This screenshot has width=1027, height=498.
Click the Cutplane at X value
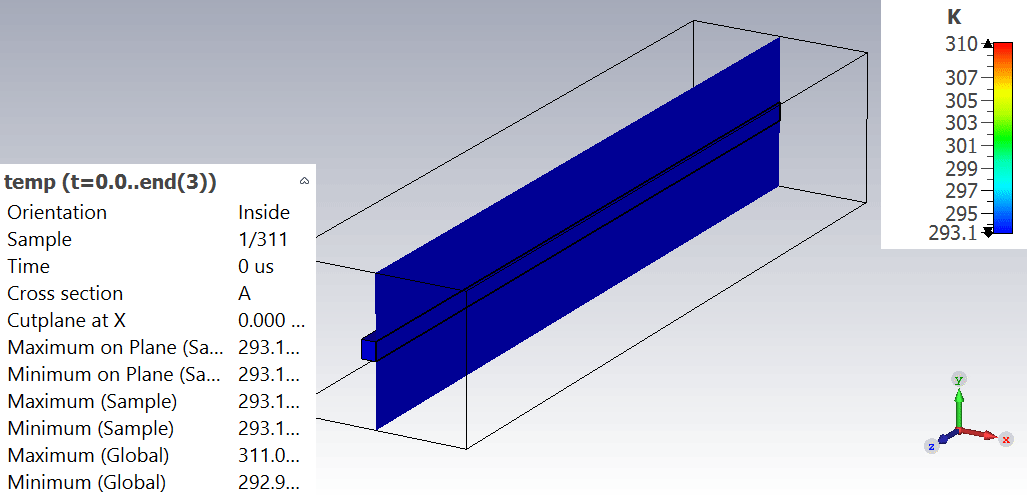pos(271,320)
